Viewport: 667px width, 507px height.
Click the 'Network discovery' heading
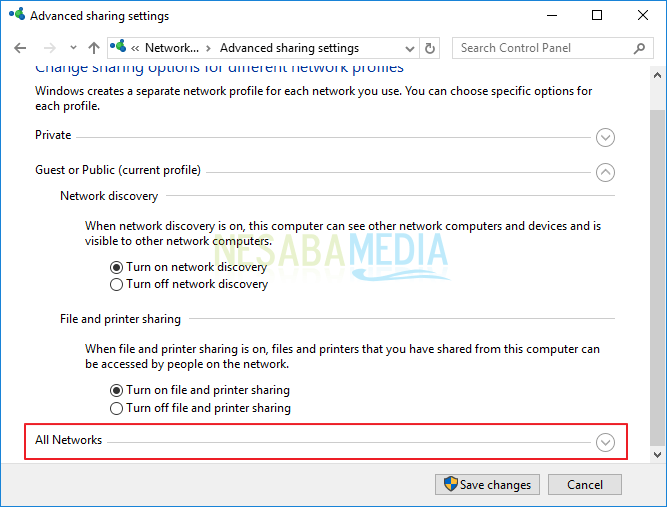[x=109, y=196]
